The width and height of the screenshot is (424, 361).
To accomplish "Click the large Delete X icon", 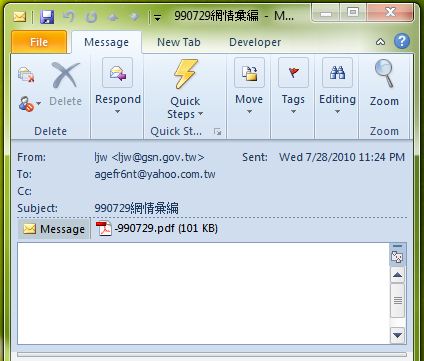I will coord(66,75).
